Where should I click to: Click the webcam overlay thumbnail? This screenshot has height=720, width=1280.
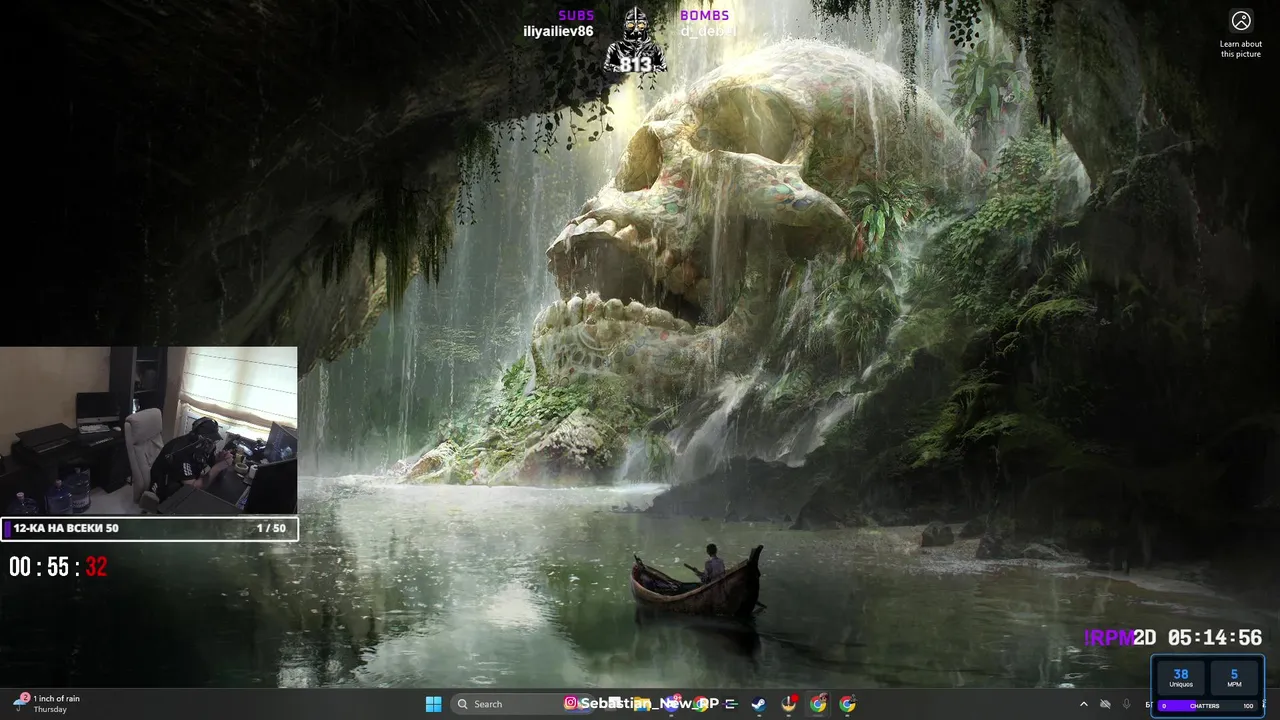[149, 430]
